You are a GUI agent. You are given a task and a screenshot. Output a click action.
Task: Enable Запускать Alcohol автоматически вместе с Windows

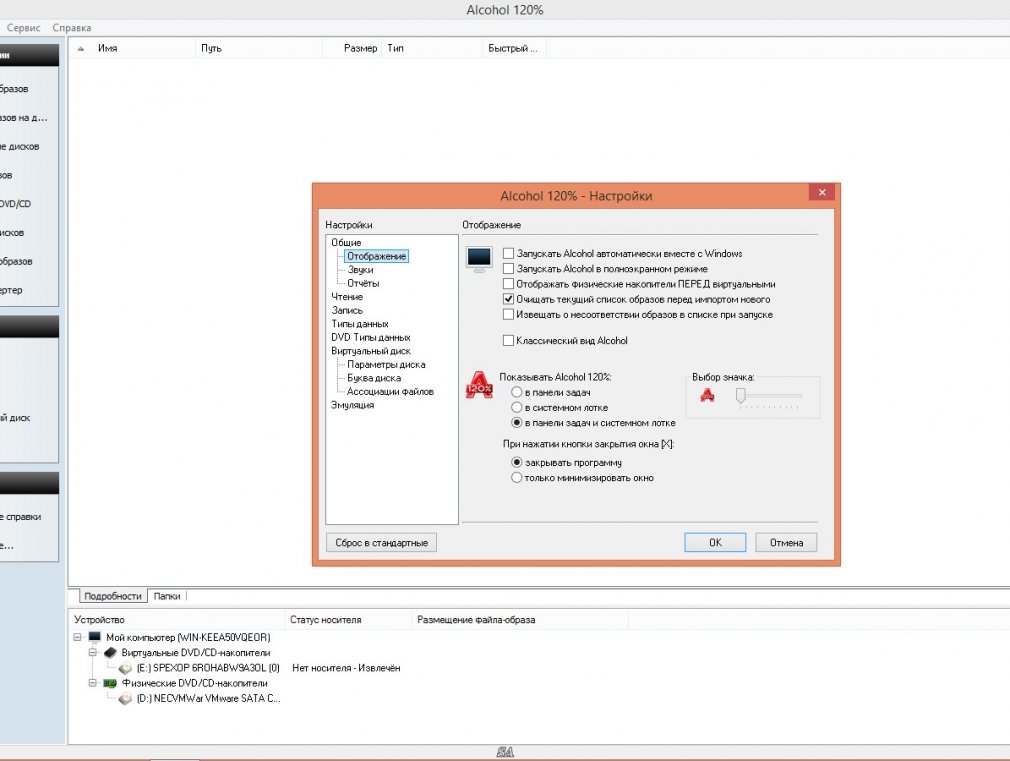point(508,253)
